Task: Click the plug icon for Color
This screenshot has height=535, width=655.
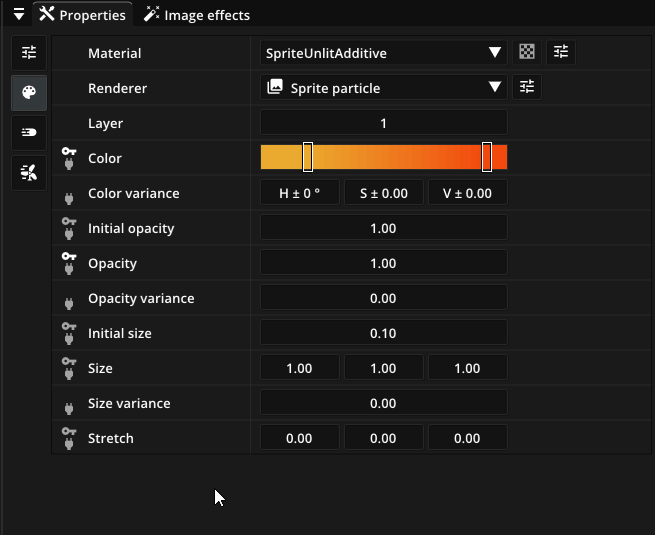Action: (x=69, y=164)
